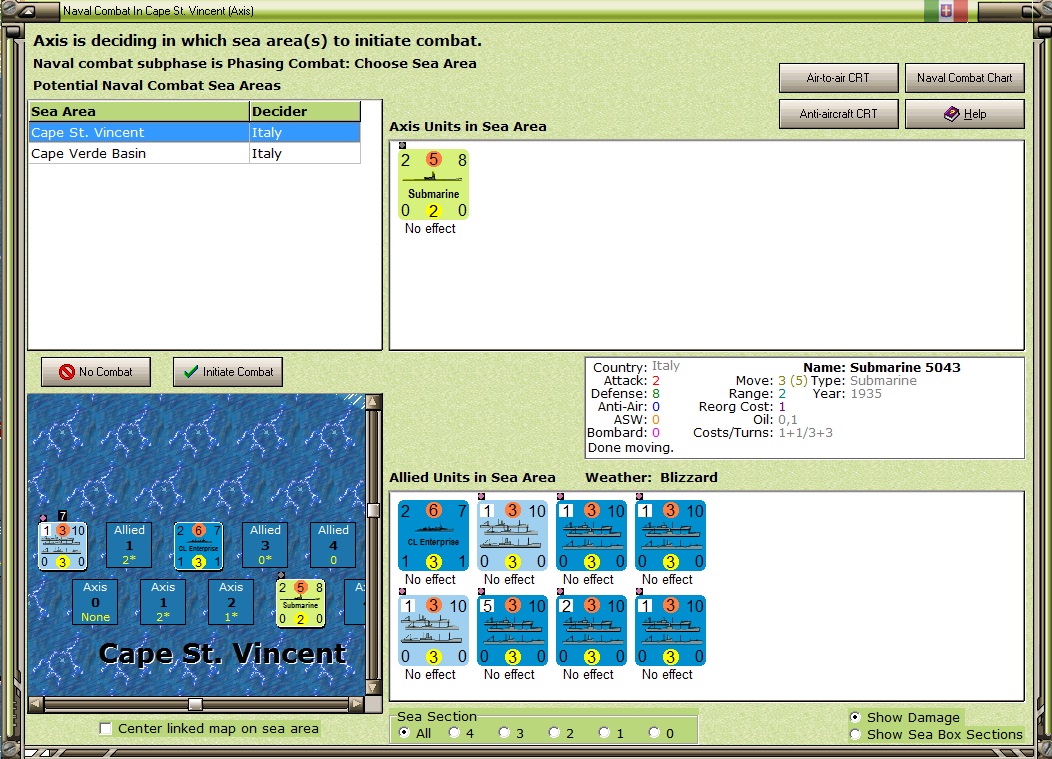1052x759 pixels.
Task: Select the Axis 0 None sea box
Action: pos(95,602)
